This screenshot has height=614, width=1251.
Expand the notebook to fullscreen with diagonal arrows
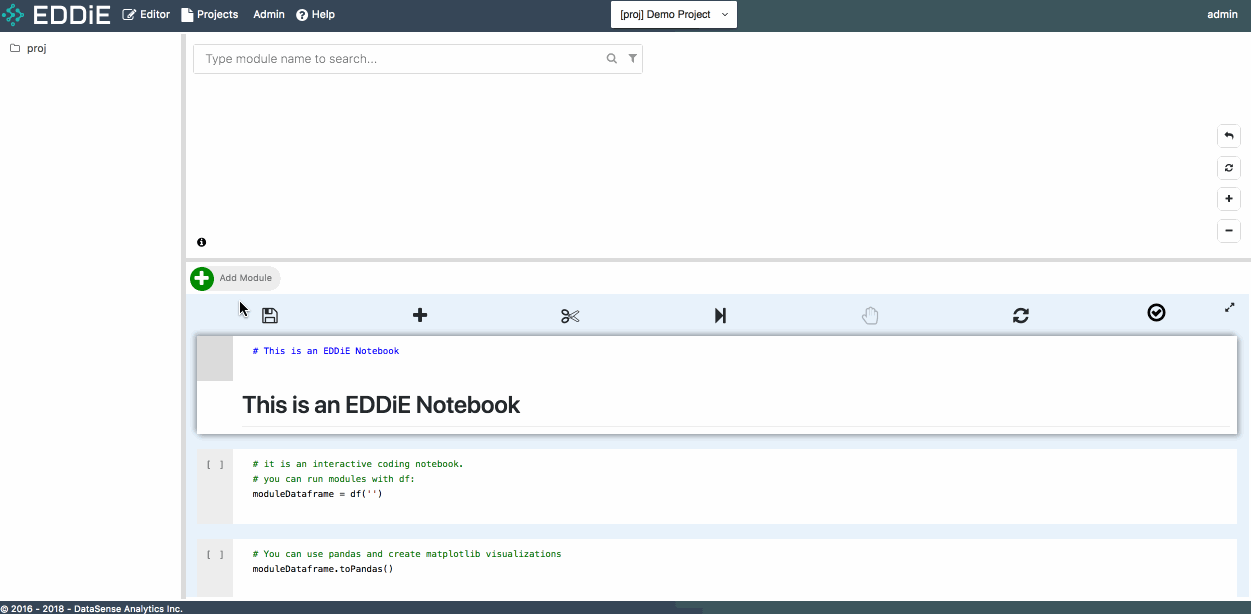coord(1229,307)
